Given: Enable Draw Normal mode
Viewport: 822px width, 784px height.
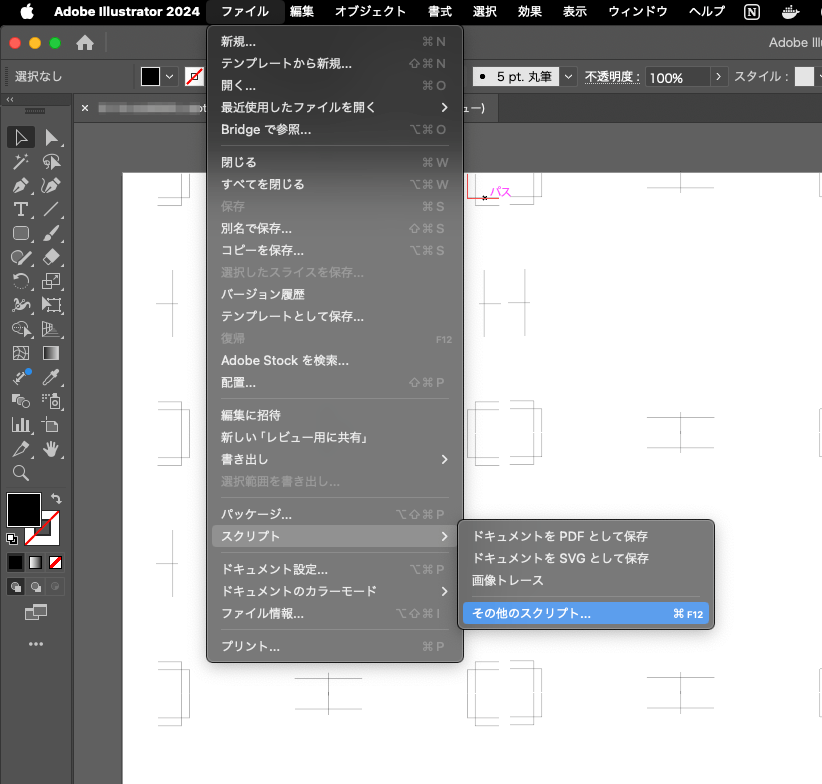Looking at the screenshot, I should point(16,587).
